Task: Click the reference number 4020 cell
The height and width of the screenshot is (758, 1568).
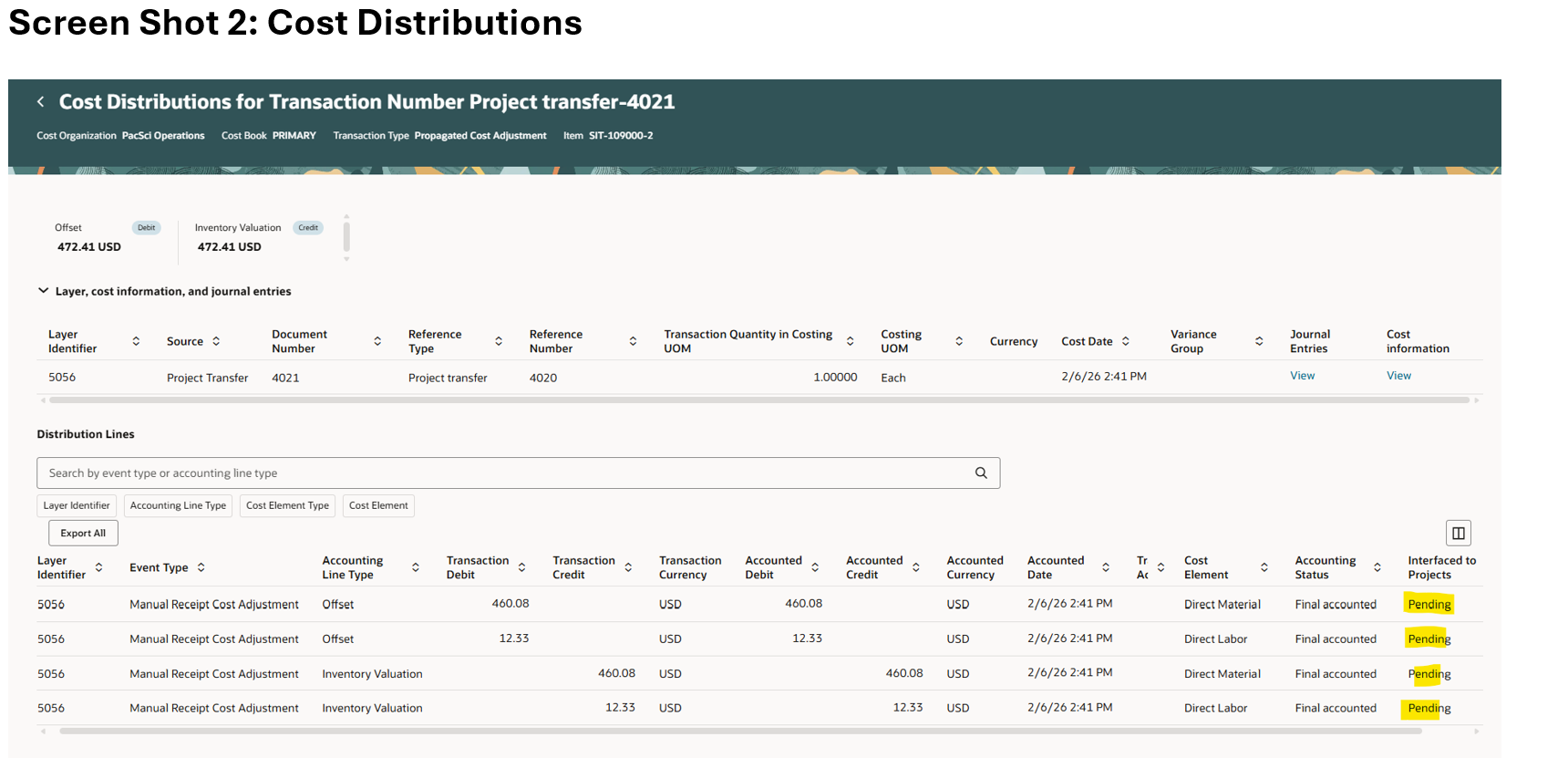Action: 543,378
